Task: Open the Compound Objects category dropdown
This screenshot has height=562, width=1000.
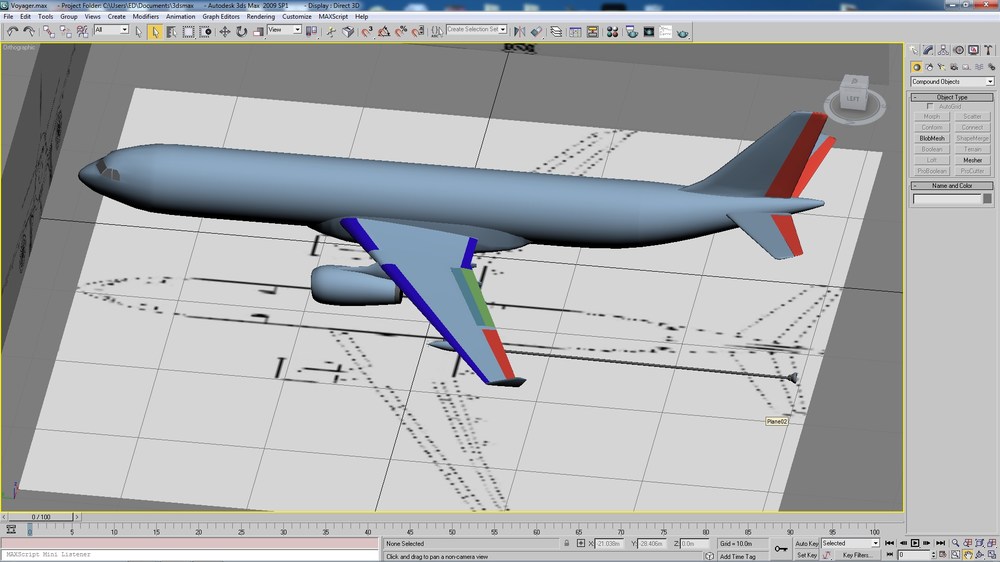Action: [x=952, y=82]
